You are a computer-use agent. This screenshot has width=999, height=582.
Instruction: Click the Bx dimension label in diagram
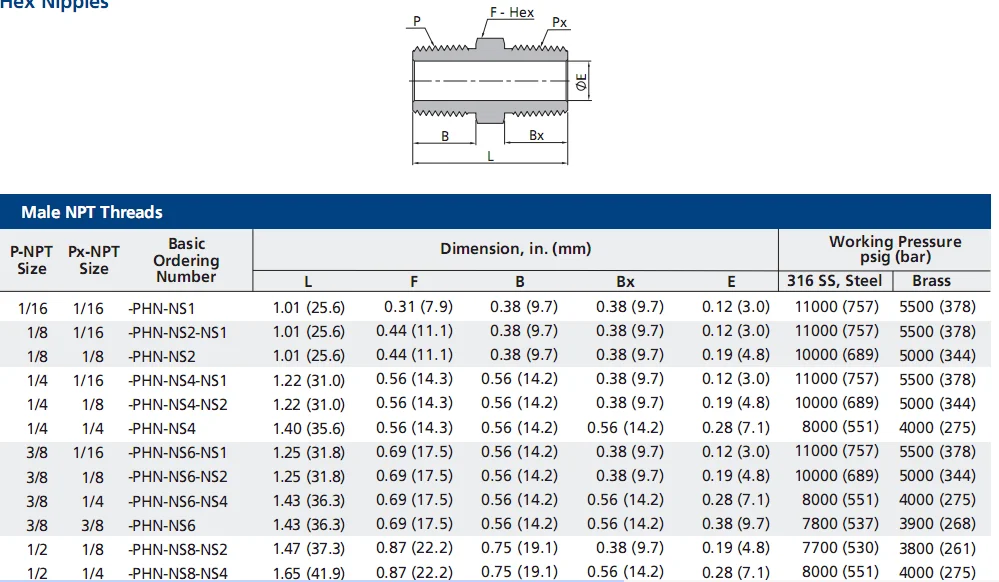click(537, 136)
